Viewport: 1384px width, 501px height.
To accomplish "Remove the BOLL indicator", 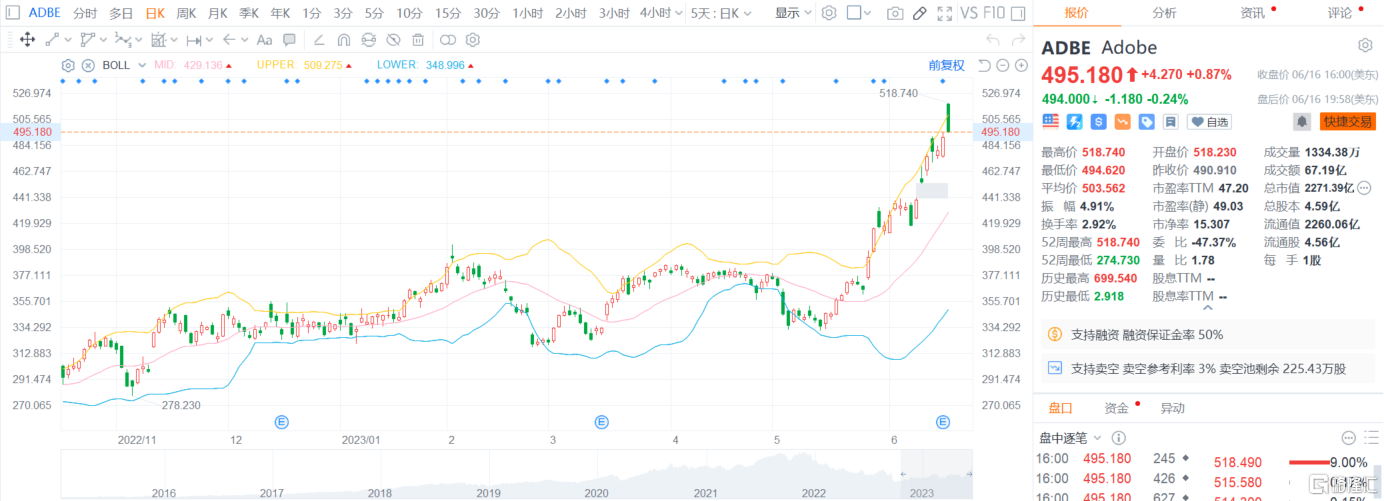I will pos(88,65).
